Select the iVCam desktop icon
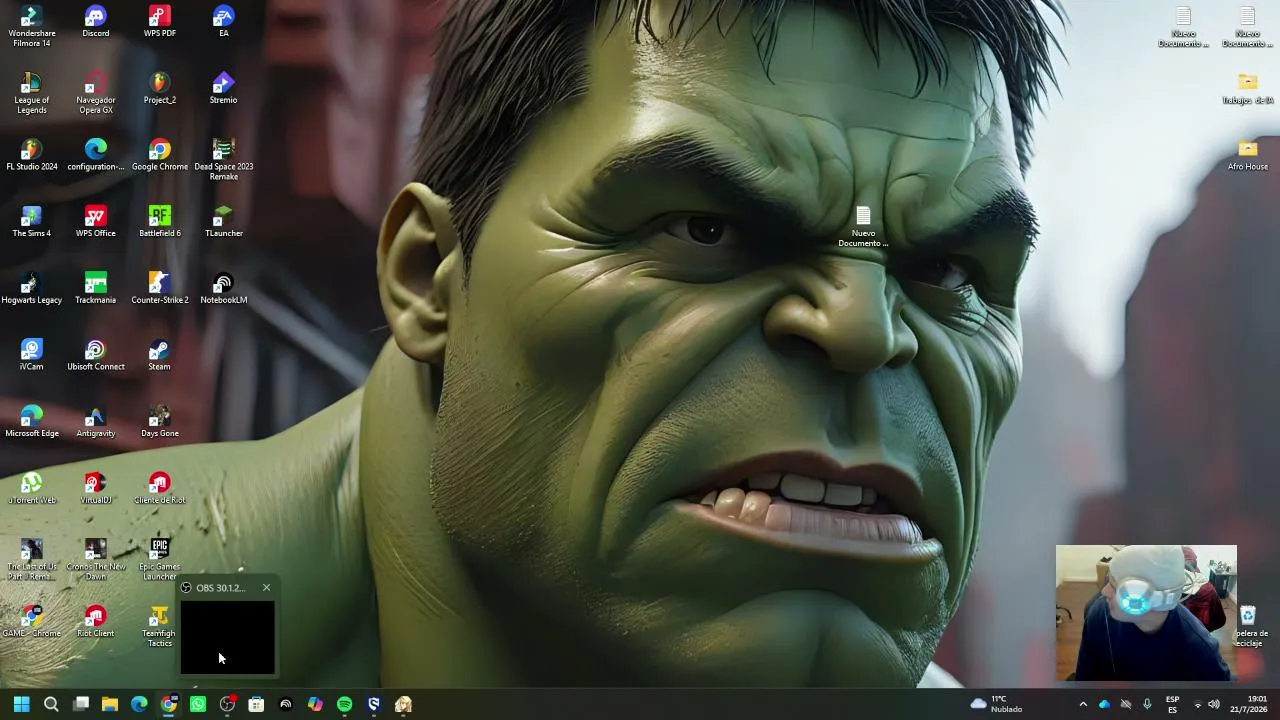This screenshot has width=1280, height=720. (x=31, y=355)
